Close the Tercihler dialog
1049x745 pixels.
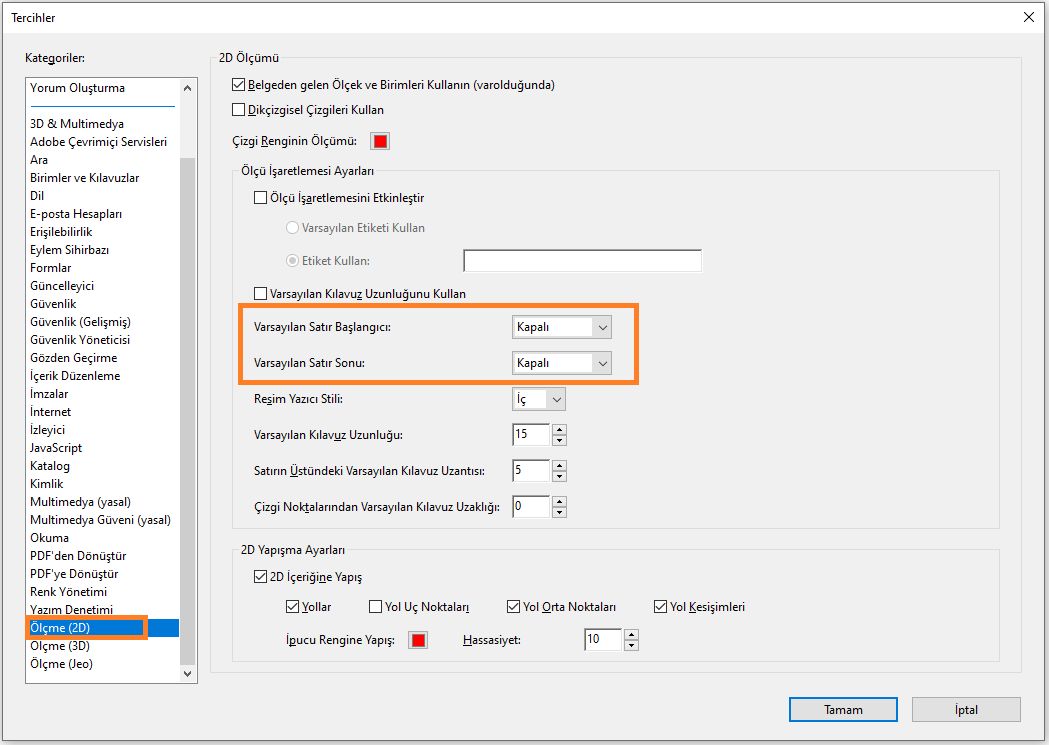click(1029, 17)
